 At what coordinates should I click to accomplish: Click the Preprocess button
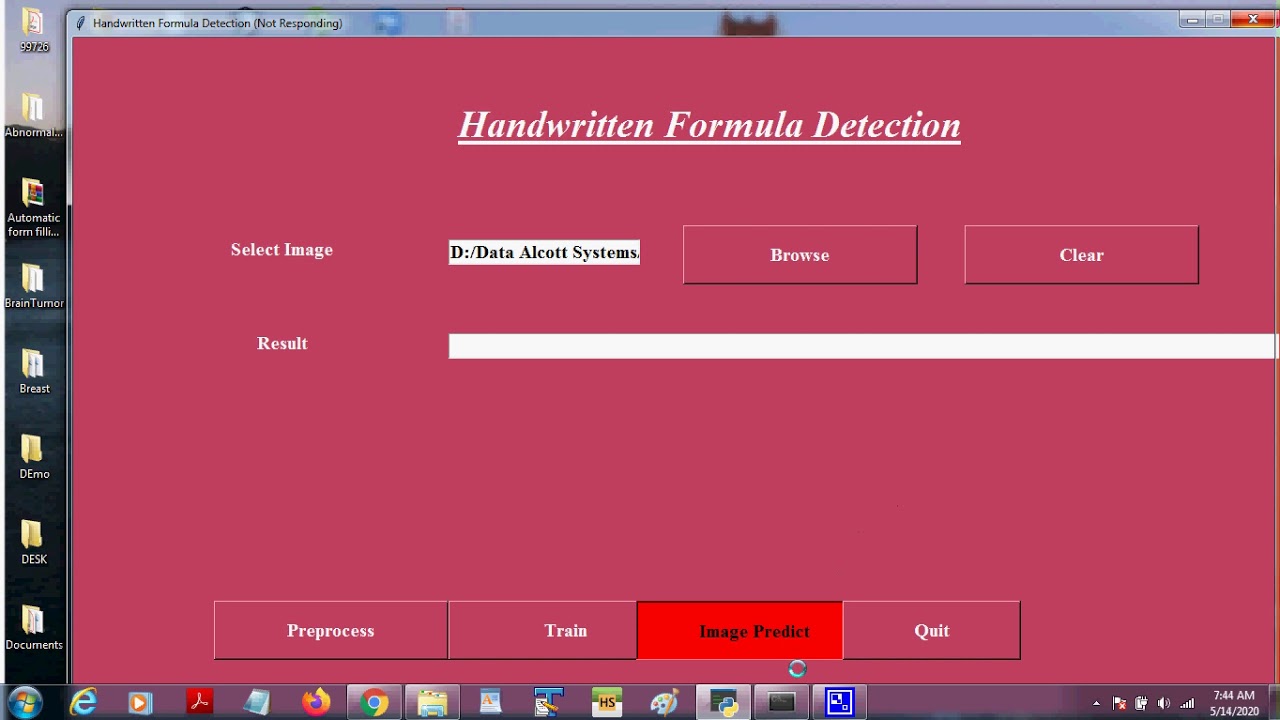pyautogui.click(x=331, y=631)
